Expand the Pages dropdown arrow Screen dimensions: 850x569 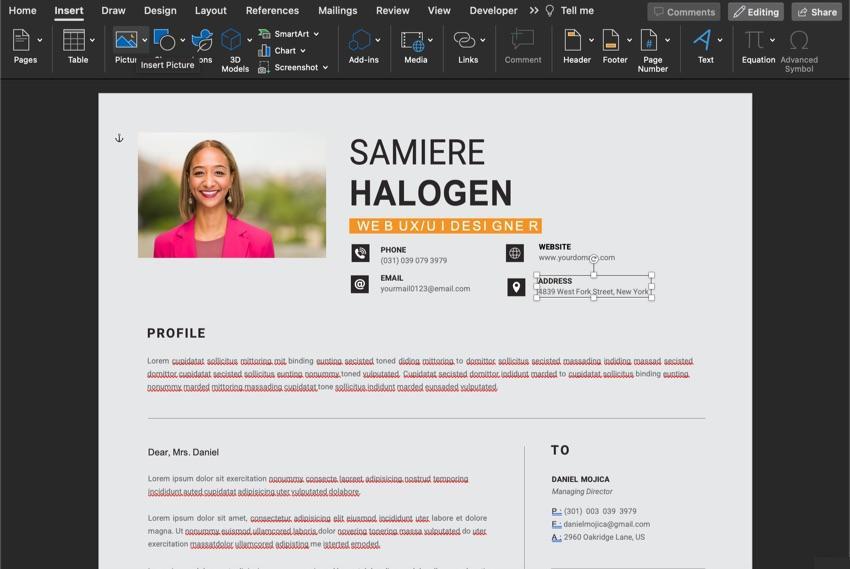click(40, 40)
